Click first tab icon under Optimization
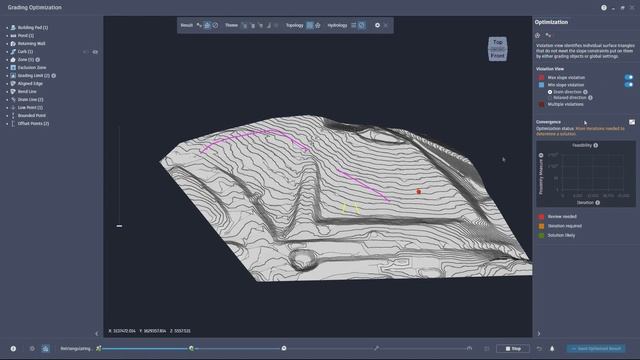This screenshot has width=640, height=360. 538,36
